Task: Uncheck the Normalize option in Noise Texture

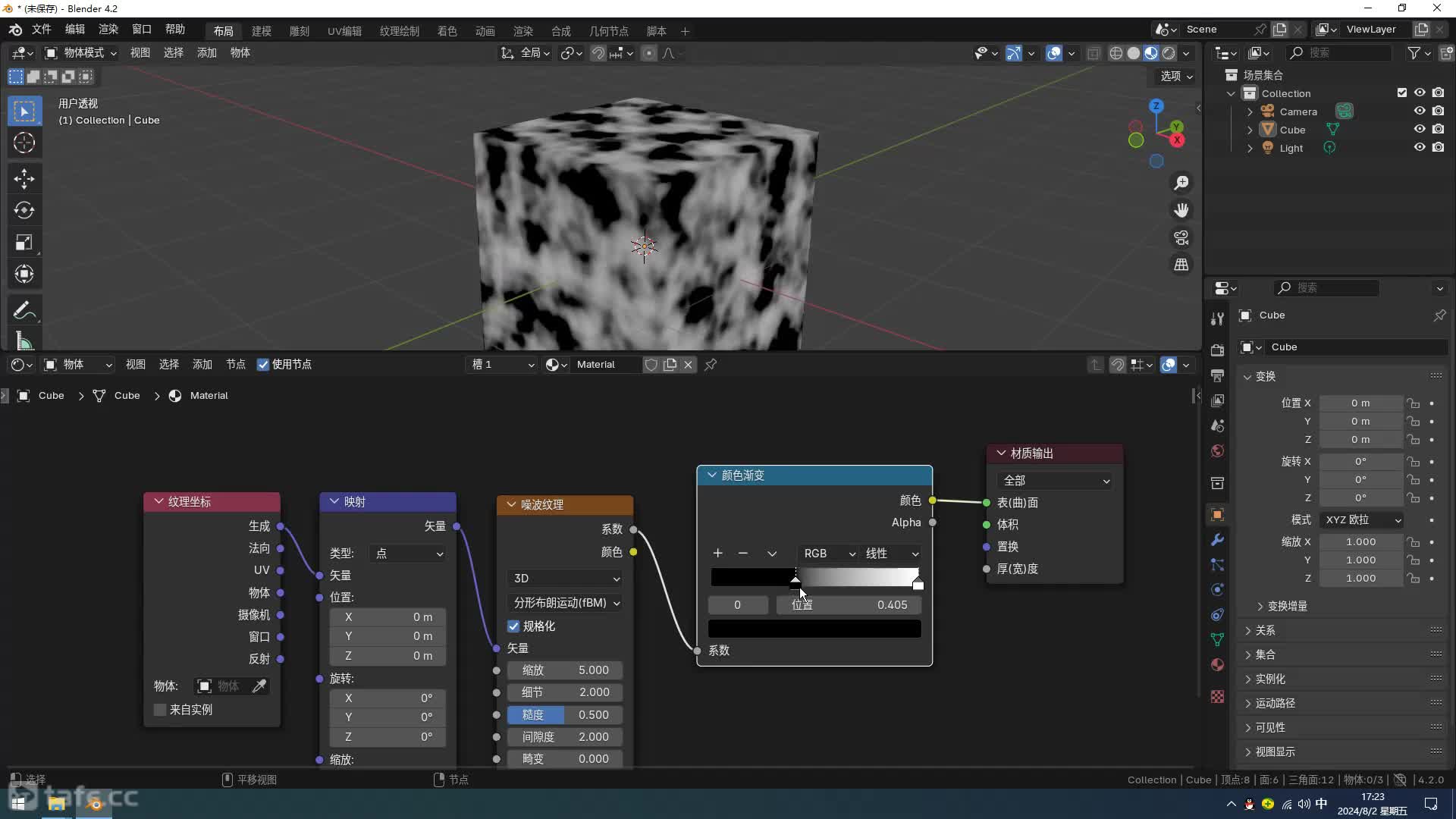Action: tap(513, 626)
